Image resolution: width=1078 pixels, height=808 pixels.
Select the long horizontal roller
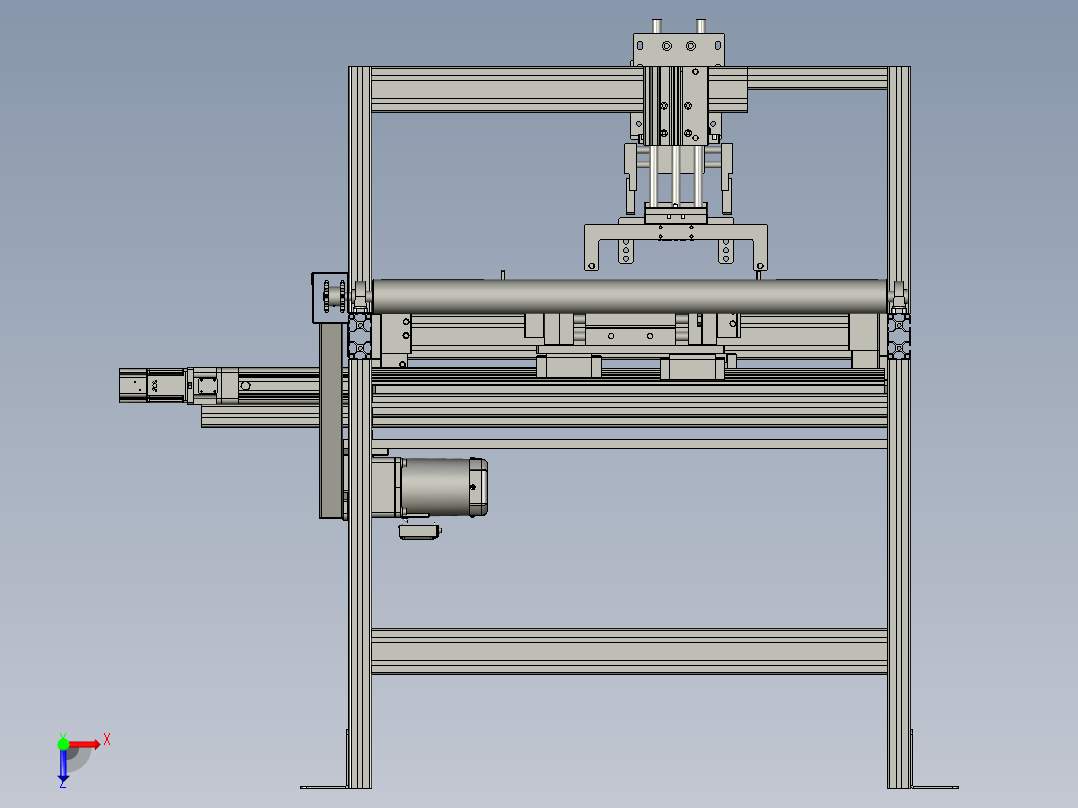point(629,296)
